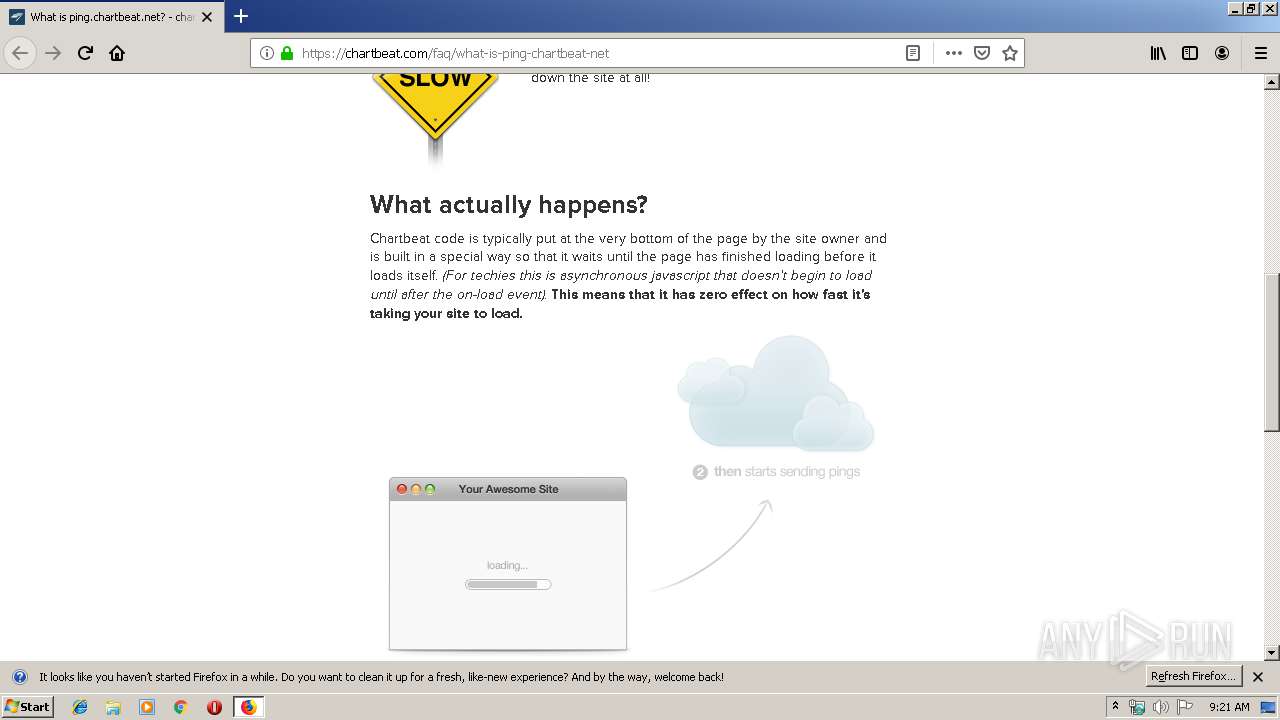Click the Refresh Firefox button
Viewport: 1280px width, 720px height.
point(1193,676)
